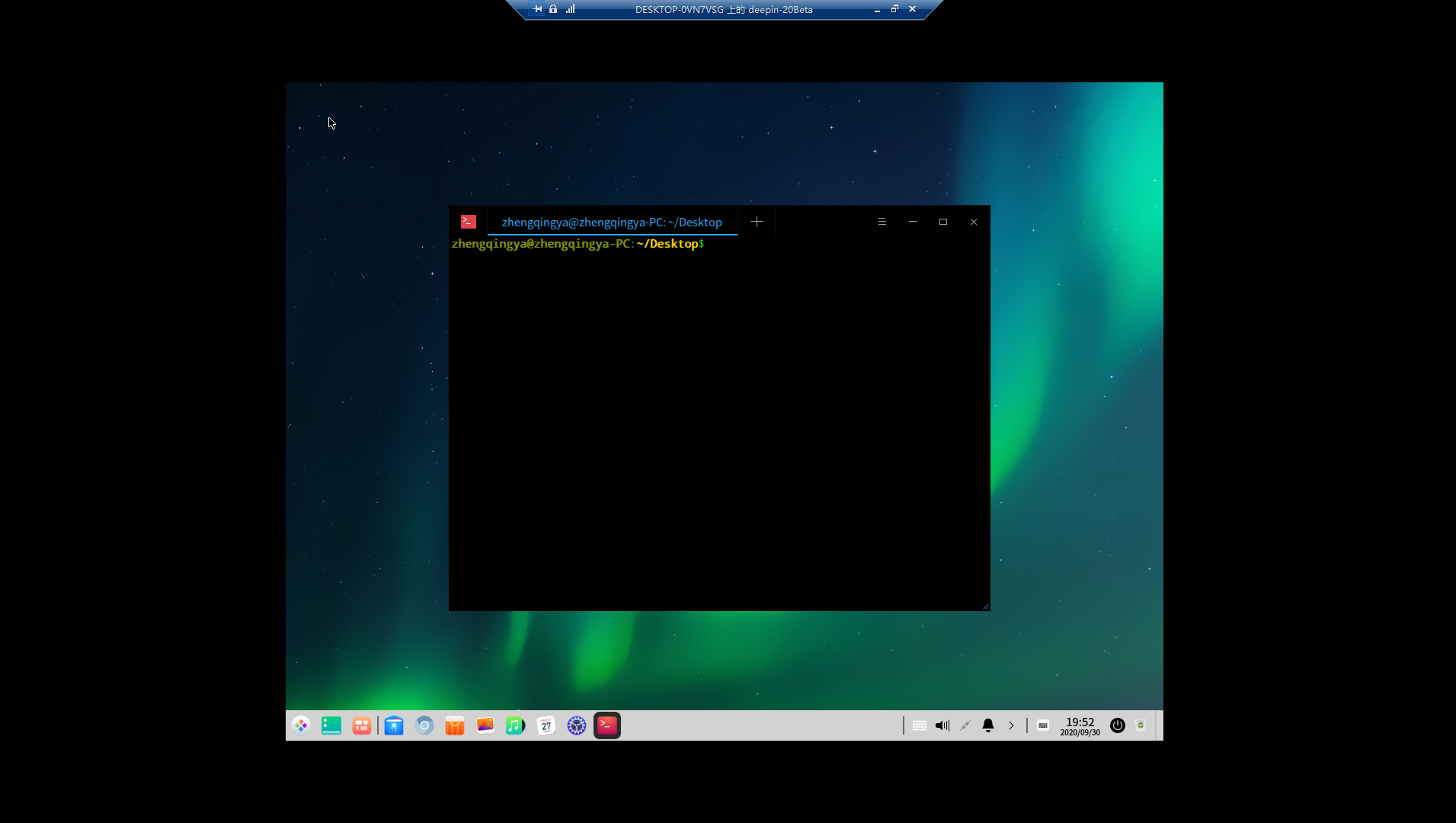Open the power shutdown button
This screenshot has height=823, width=1456.
1118,725
